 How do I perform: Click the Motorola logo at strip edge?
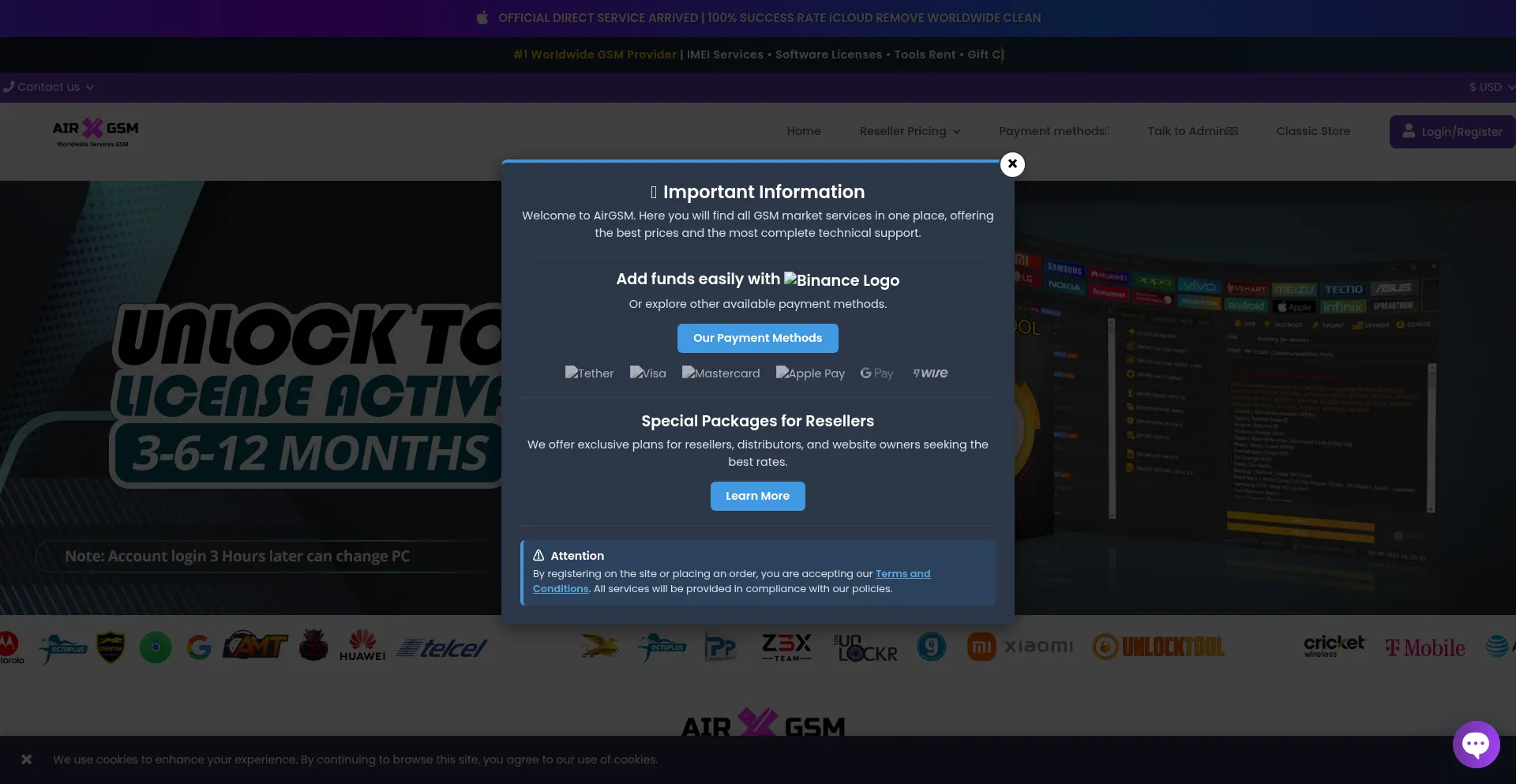click(x=10, y=647)
